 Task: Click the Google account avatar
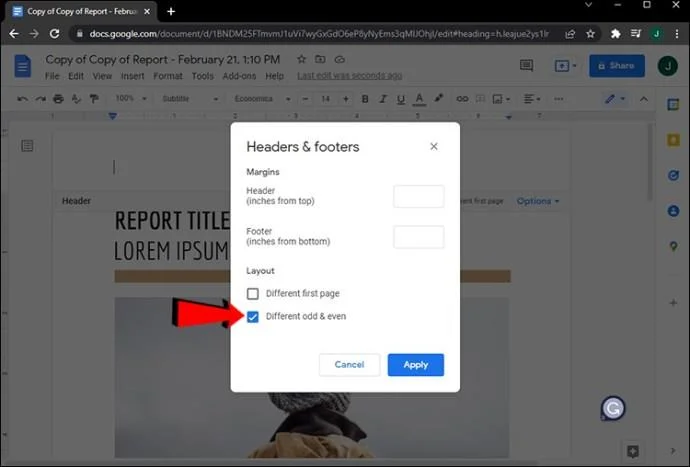click(x=668, y=66)
